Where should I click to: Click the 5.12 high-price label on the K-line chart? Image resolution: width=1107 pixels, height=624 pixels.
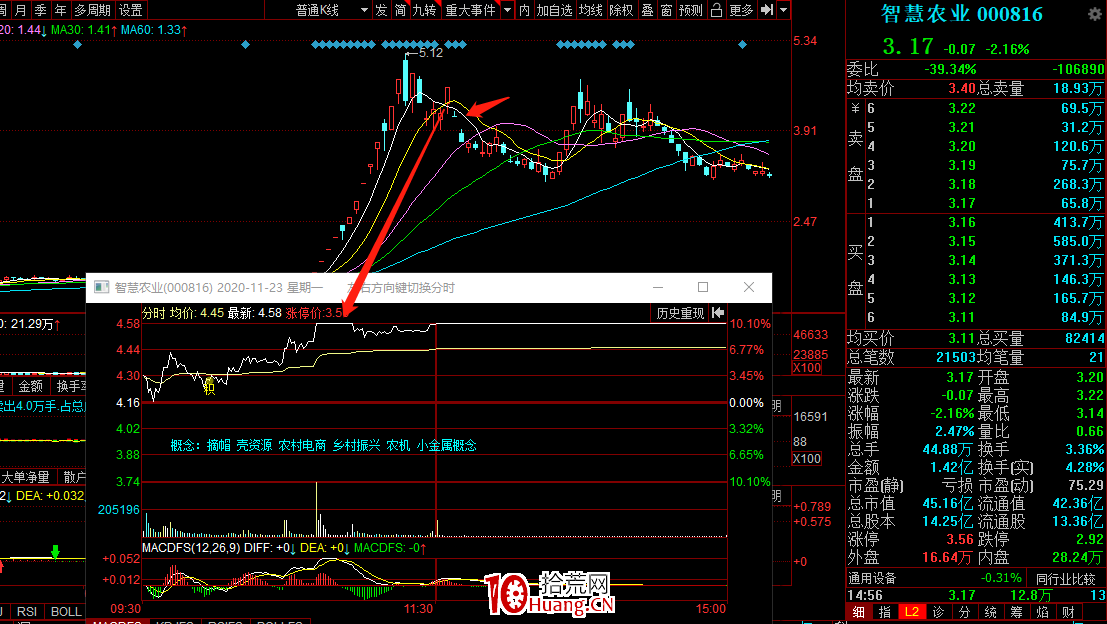coord(431,53)
